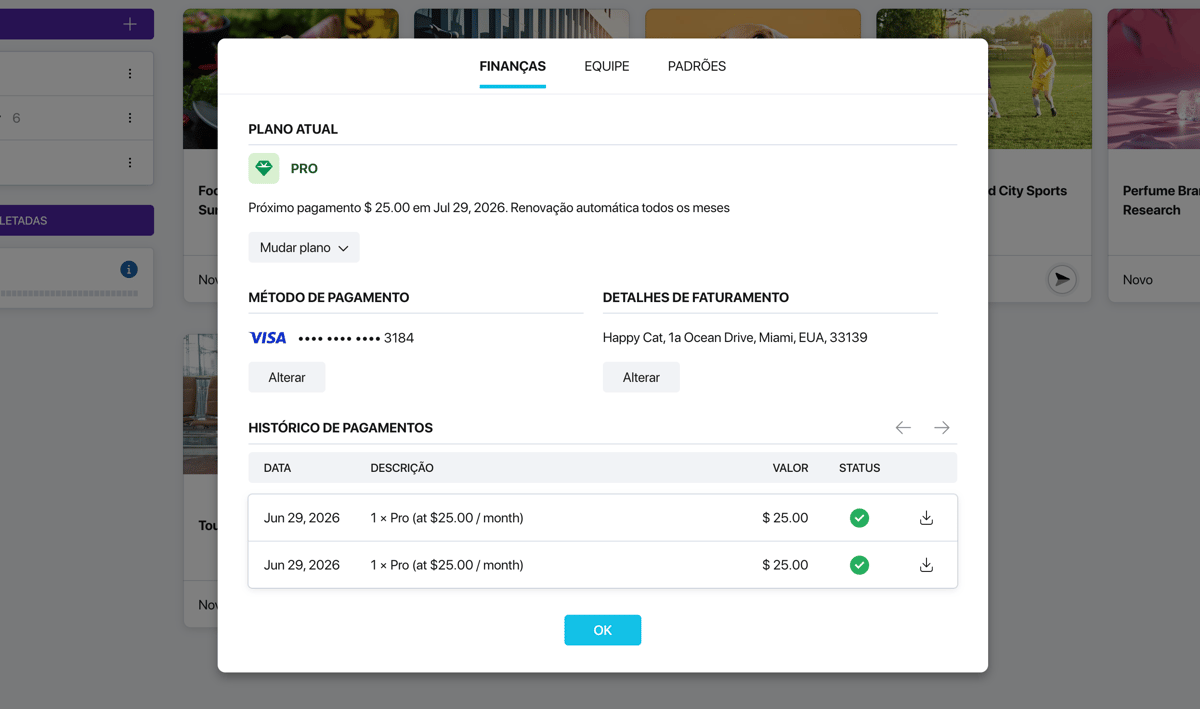
Task: Open the Perfume Brand Research card thumbnail
Action: [1154, 79]
